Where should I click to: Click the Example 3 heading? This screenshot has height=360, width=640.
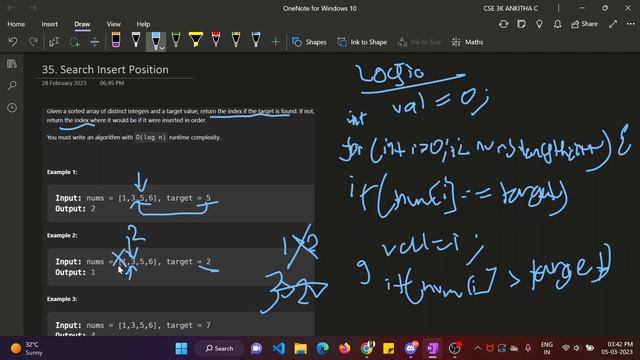62,299
